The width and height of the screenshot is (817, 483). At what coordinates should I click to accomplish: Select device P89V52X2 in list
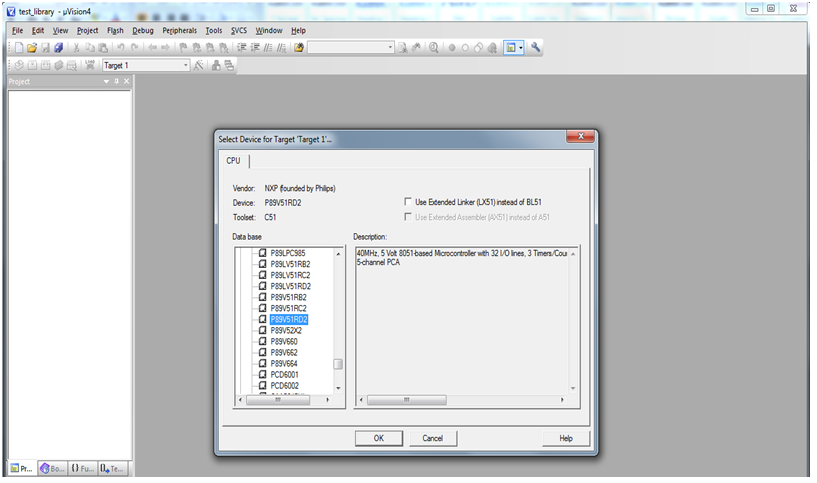[286, 330]
